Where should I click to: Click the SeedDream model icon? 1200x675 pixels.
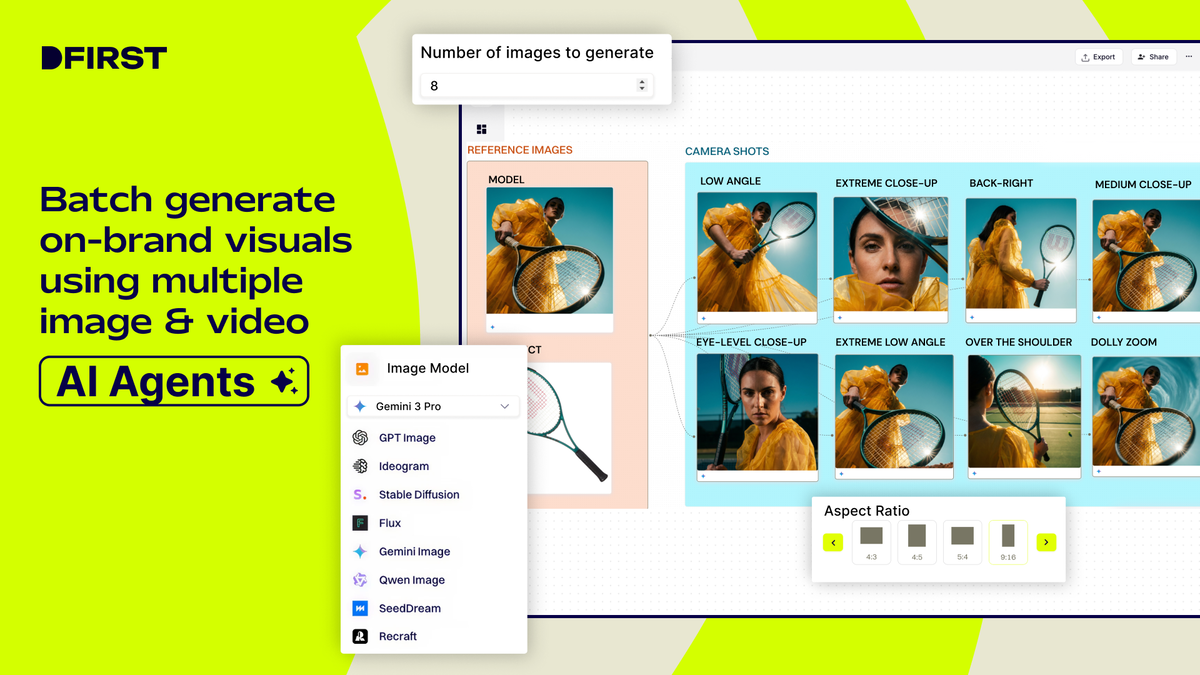(x=359, y=608)
